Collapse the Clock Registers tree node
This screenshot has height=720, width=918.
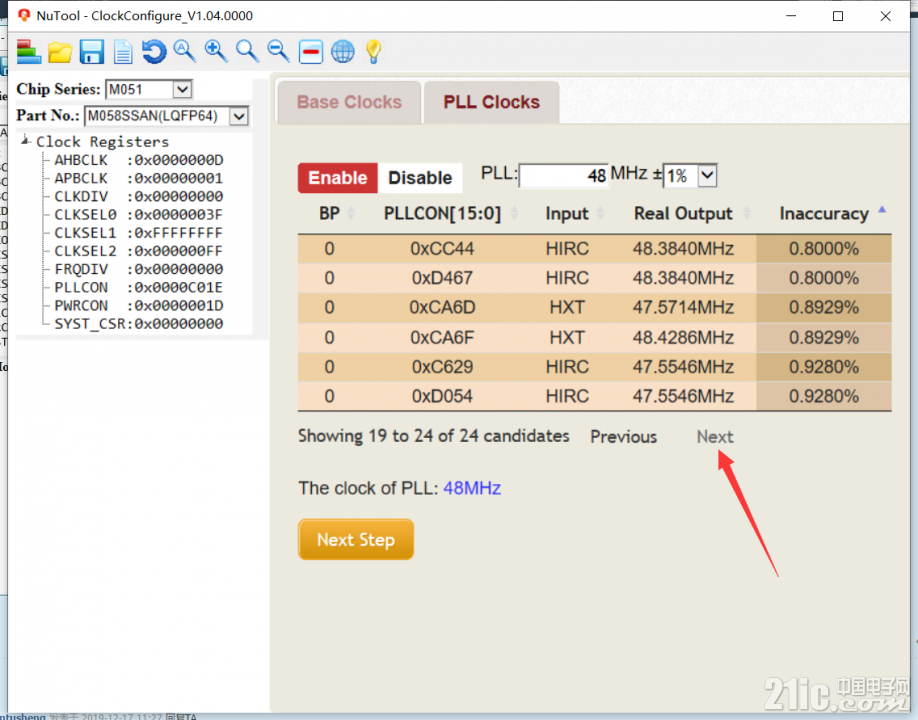point(25,140)
